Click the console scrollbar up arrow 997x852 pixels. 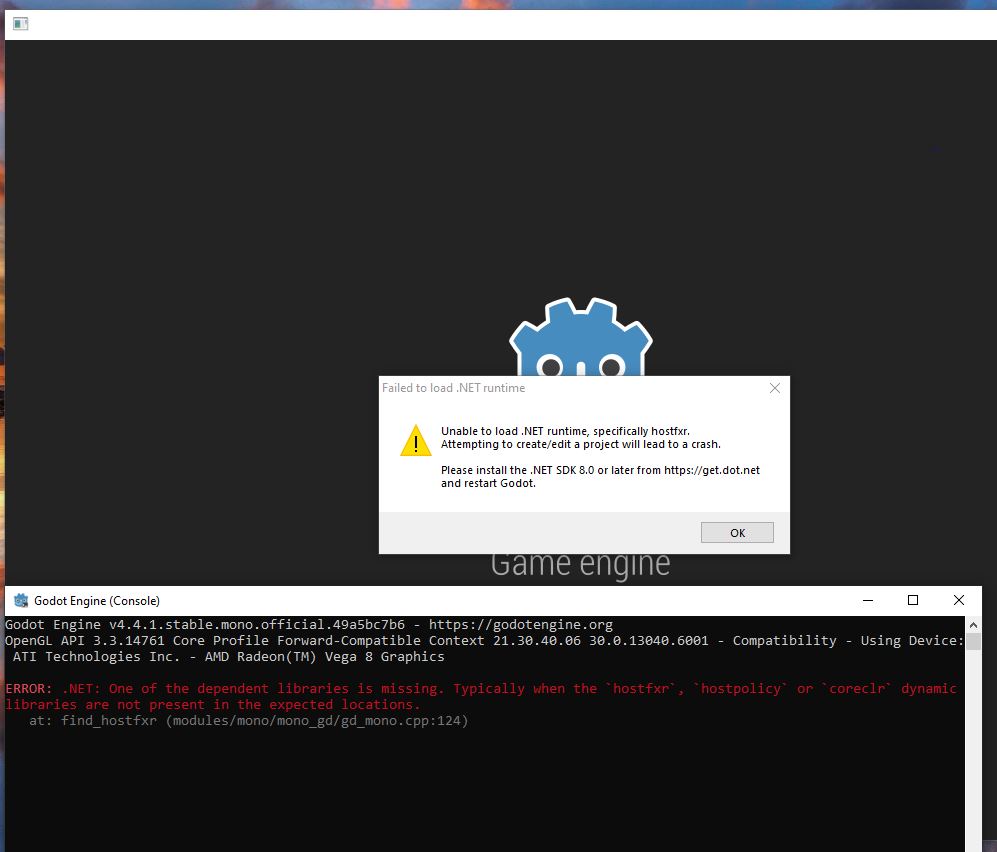point(973,625)
